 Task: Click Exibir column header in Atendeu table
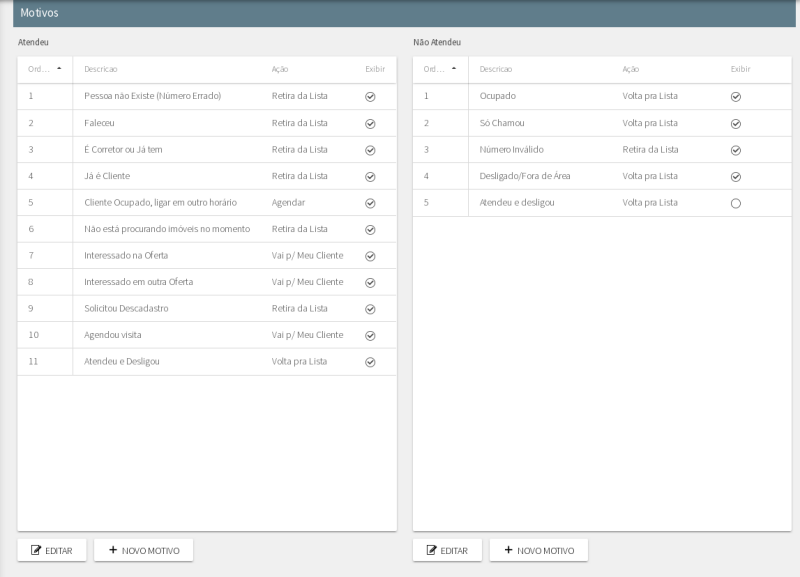pyautogui.click(x=374, y=69)
